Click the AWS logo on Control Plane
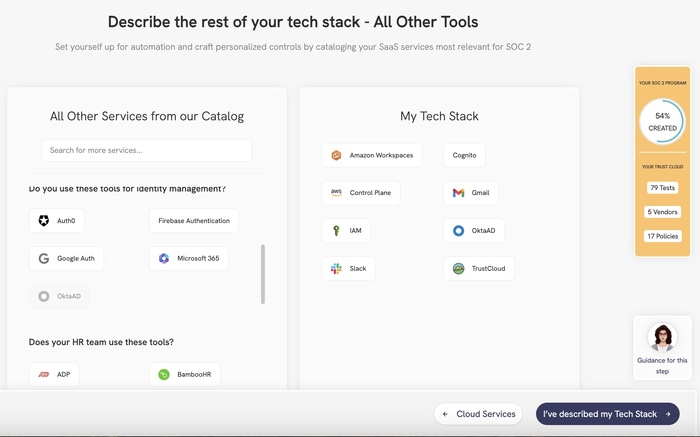Viewport: 700px width, 437px height. coord(336,192)
